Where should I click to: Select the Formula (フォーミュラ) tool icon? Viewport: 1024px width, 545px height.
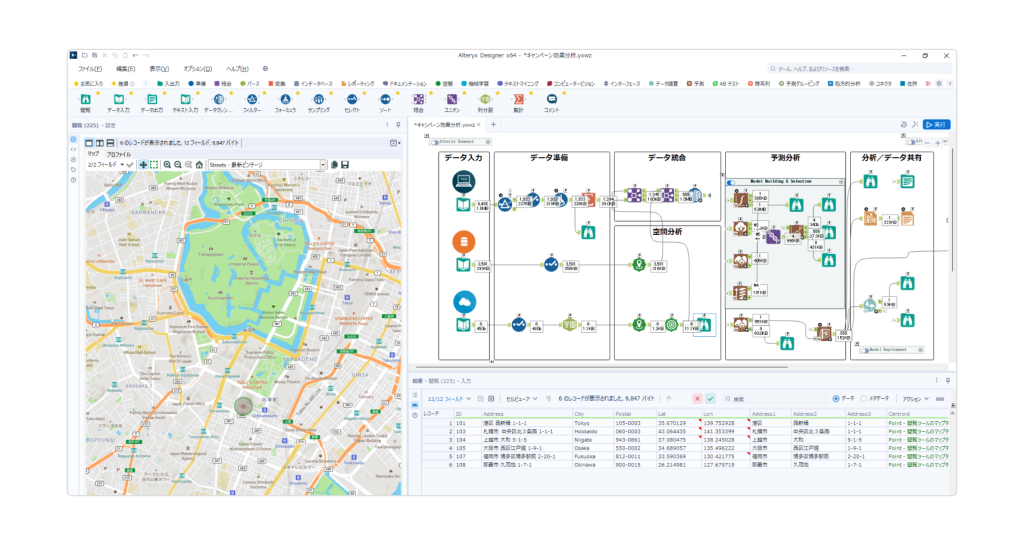tap(285, 100)
